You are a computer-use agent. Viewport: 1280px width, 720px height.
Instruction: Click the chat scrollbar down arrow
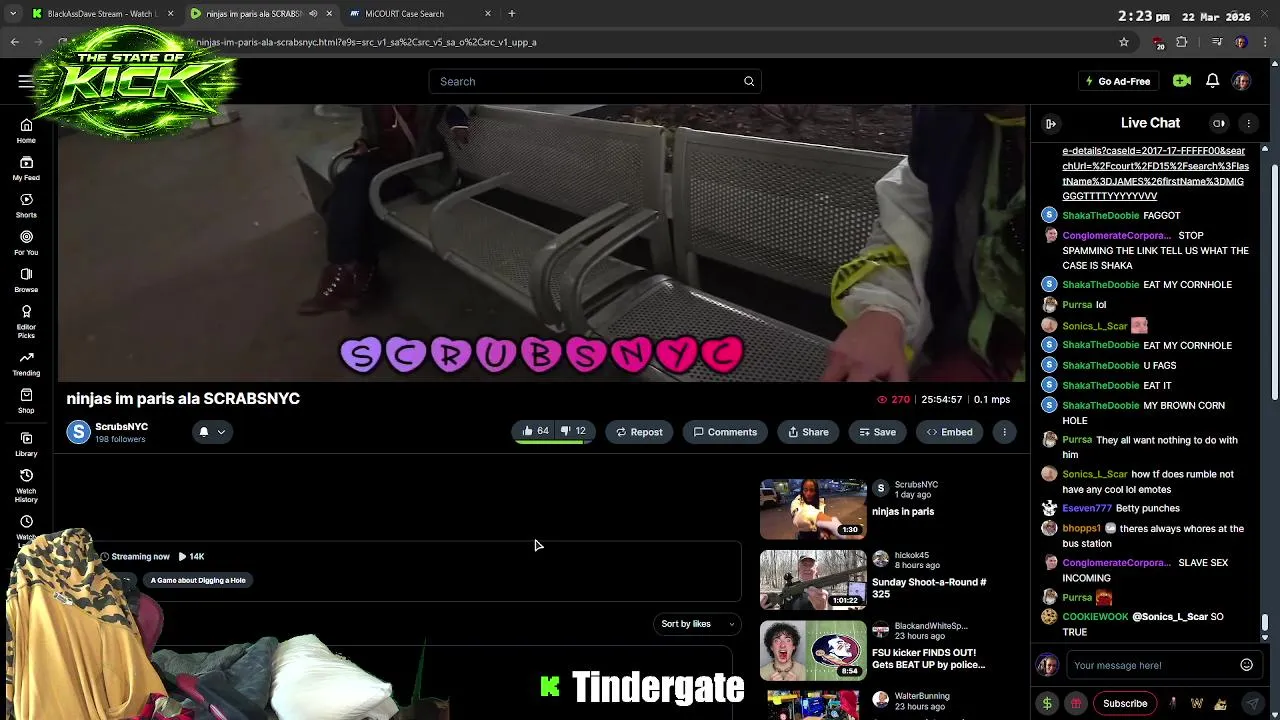point(1265,637)
